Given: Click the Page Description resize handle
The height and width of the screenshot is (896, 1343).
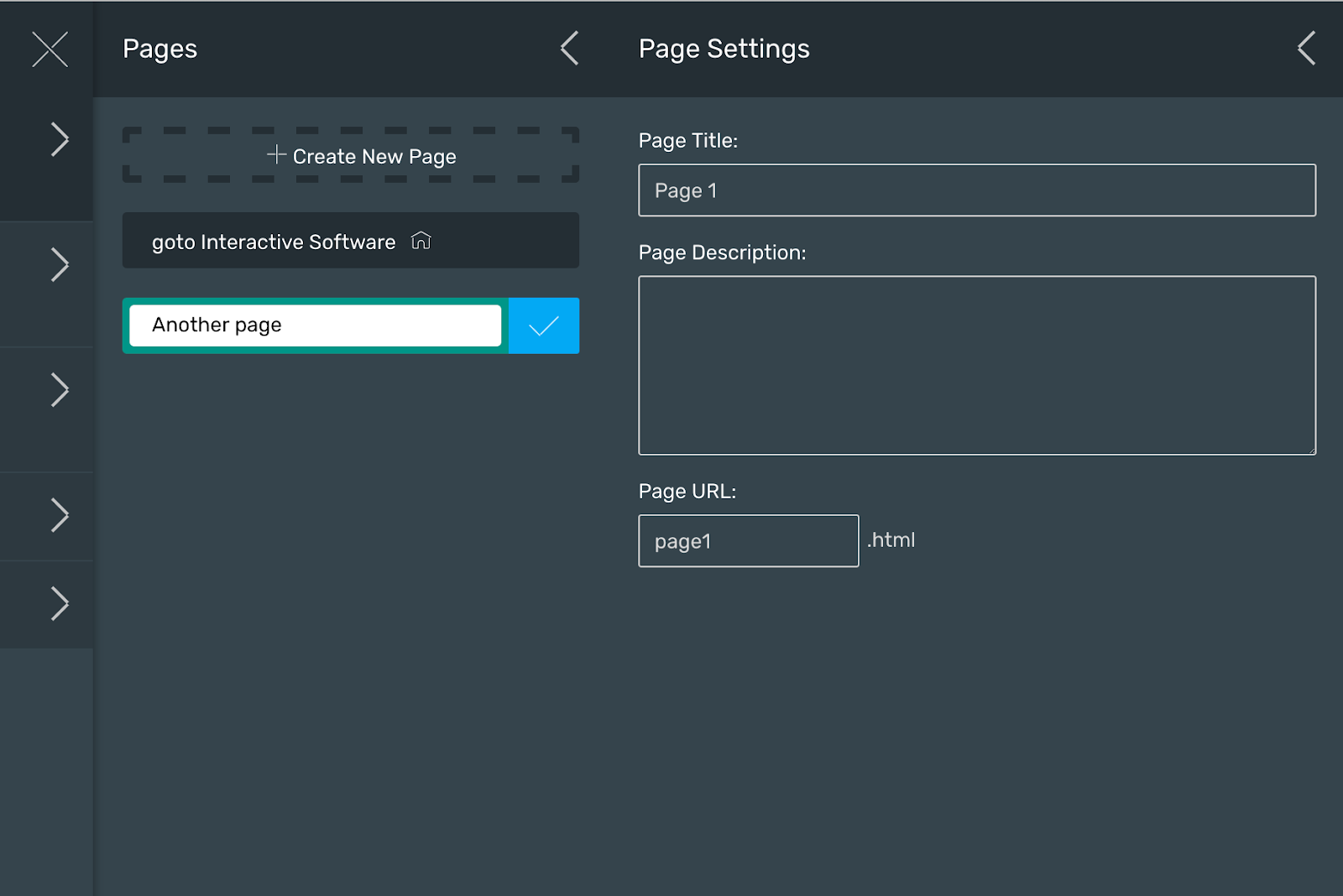Looking at the screenshot, I should [1311, 451].
